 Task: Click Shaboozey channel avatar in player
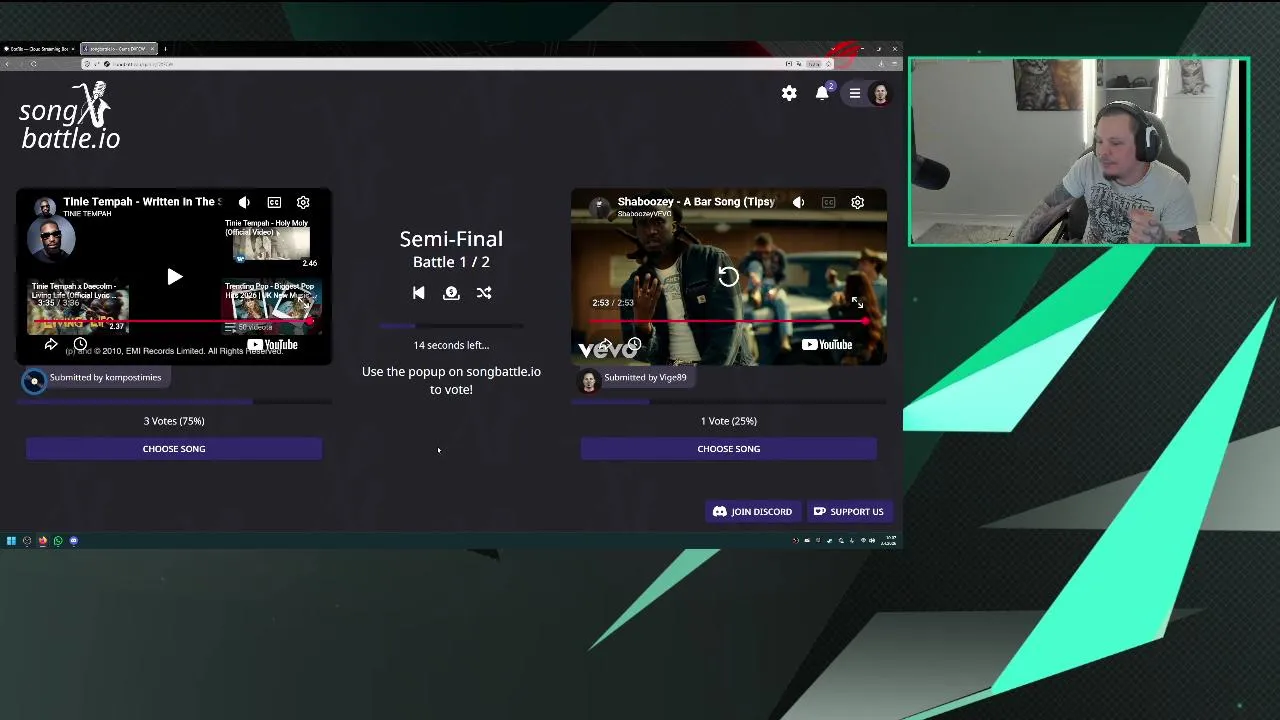pos(599,206)
